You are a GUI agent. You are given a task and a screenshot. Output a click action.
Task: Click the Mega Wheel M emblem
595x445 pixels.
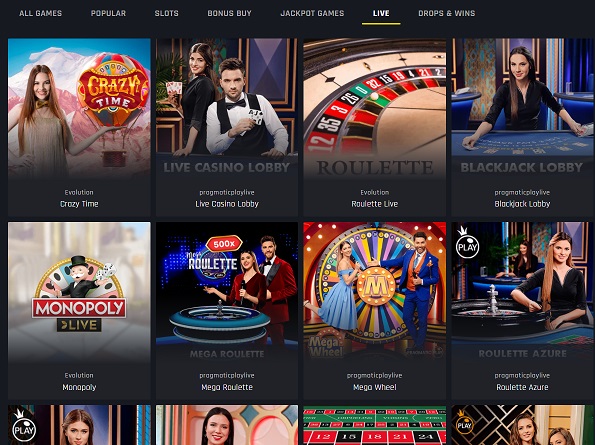coord(375,286)
